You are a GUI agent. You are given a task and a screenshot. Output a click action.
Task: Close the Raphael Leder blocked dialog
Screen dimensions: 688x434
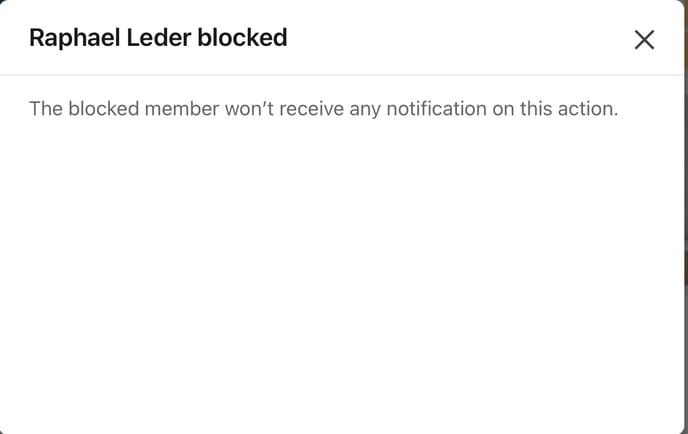coord(644,39)
